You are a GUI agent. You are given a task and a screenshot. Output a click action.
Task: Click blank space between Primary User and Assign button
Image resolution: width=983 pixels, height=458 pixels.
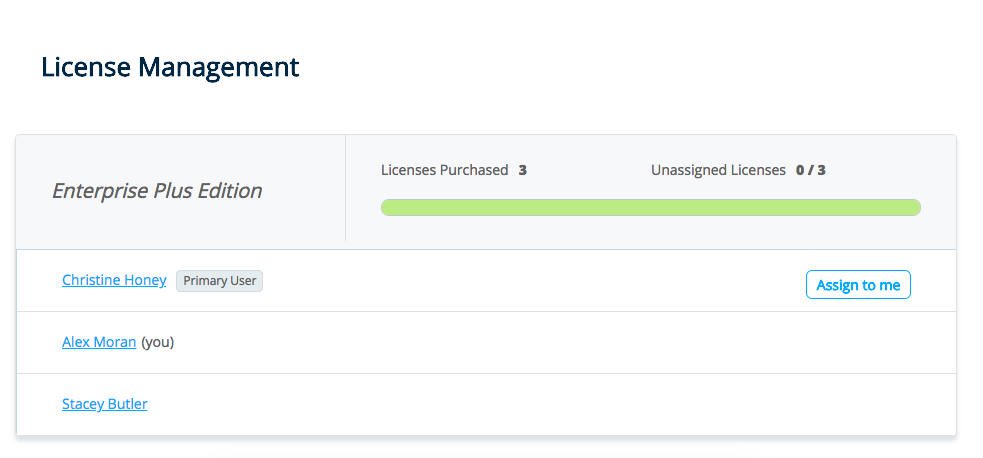(x=530, y=281)
